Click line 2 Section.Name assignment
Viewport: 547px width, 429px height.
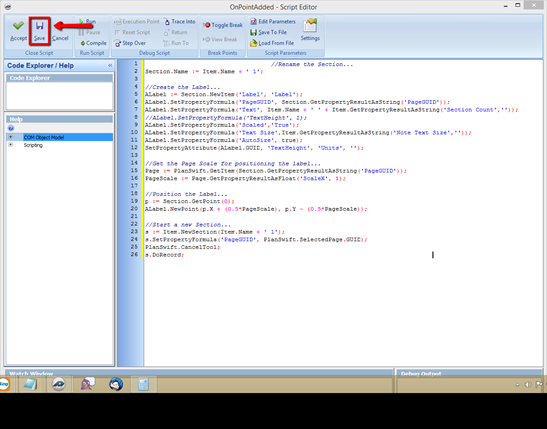point(204,72)
